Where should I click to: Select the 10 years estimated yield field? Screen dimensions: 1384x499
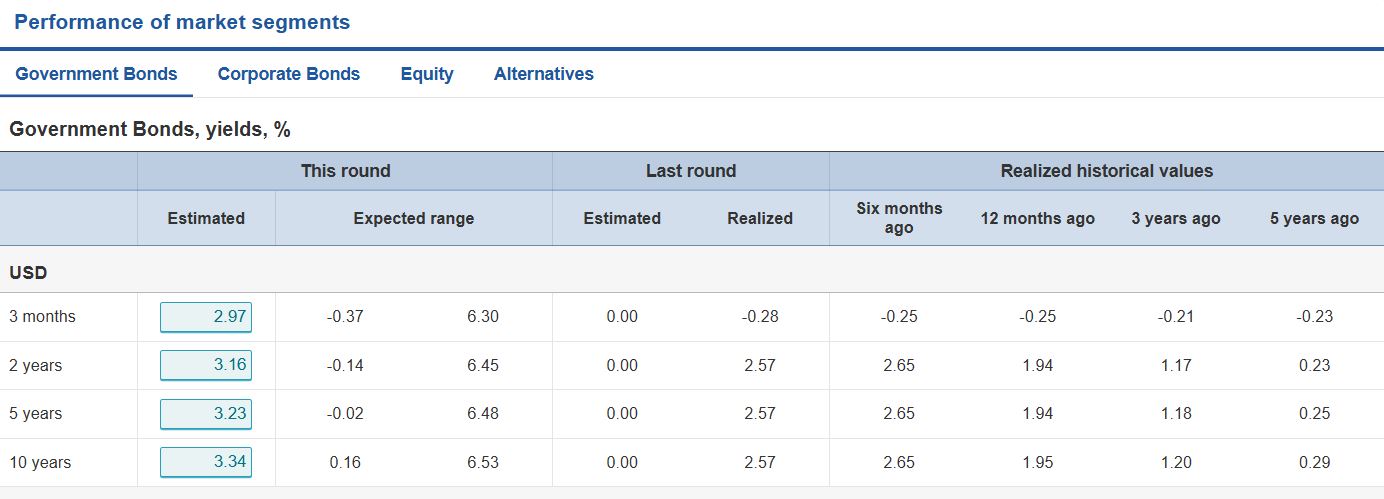[x=206, y=462]
